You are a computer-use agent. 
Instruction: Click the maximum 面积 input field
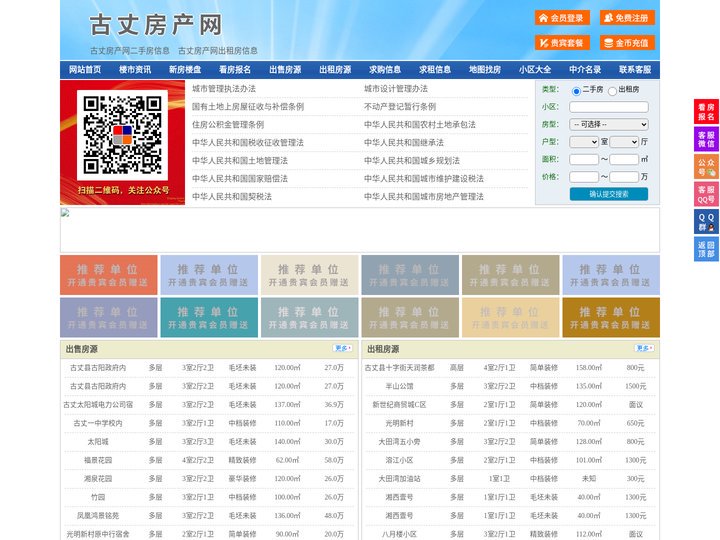pyautogui.click(x=624, y=159)
